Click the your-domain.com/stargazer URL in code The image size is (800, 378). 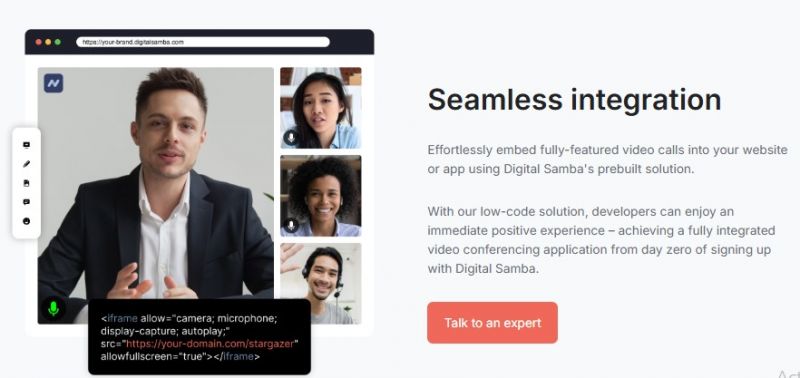[x=210, y=344]
